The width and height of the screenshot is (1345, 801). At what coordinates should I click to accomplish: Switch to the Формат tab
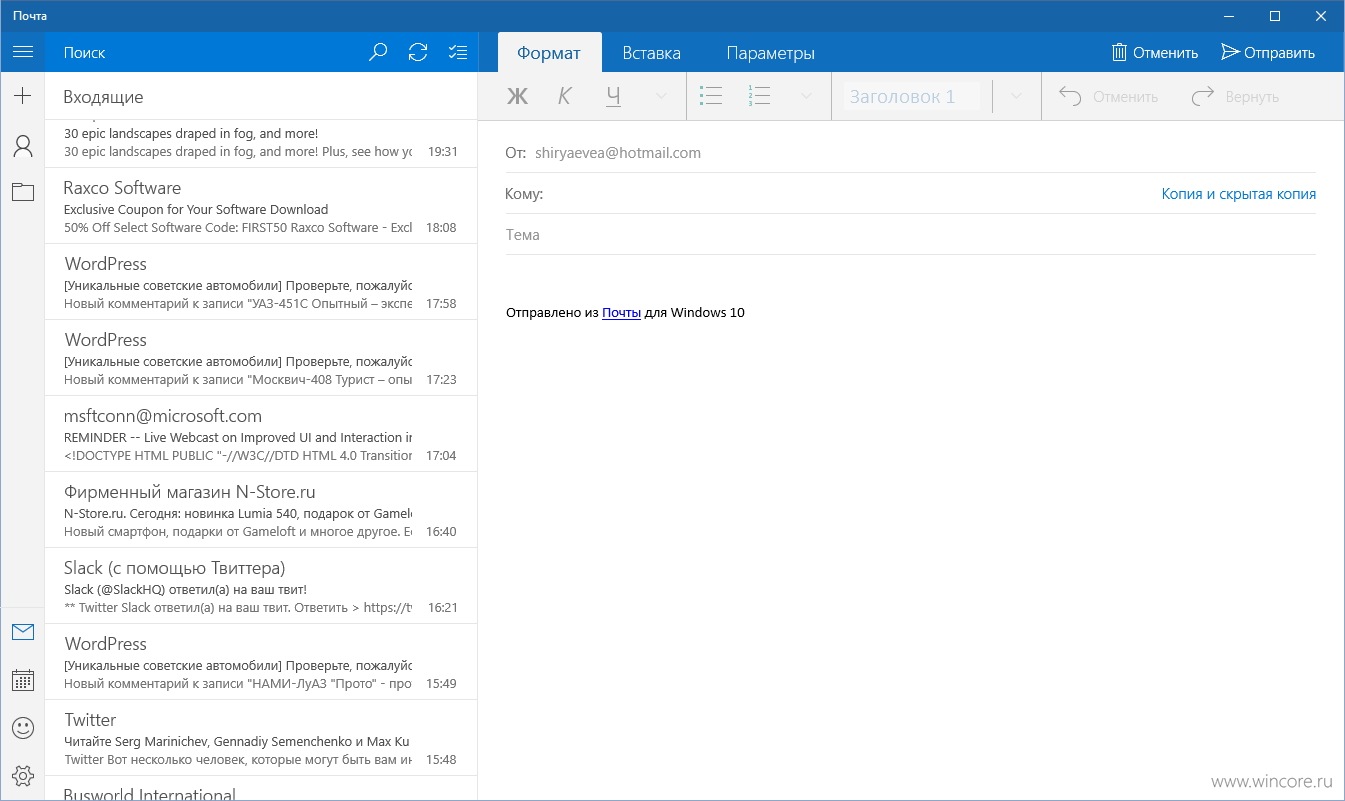click(549, 53)
